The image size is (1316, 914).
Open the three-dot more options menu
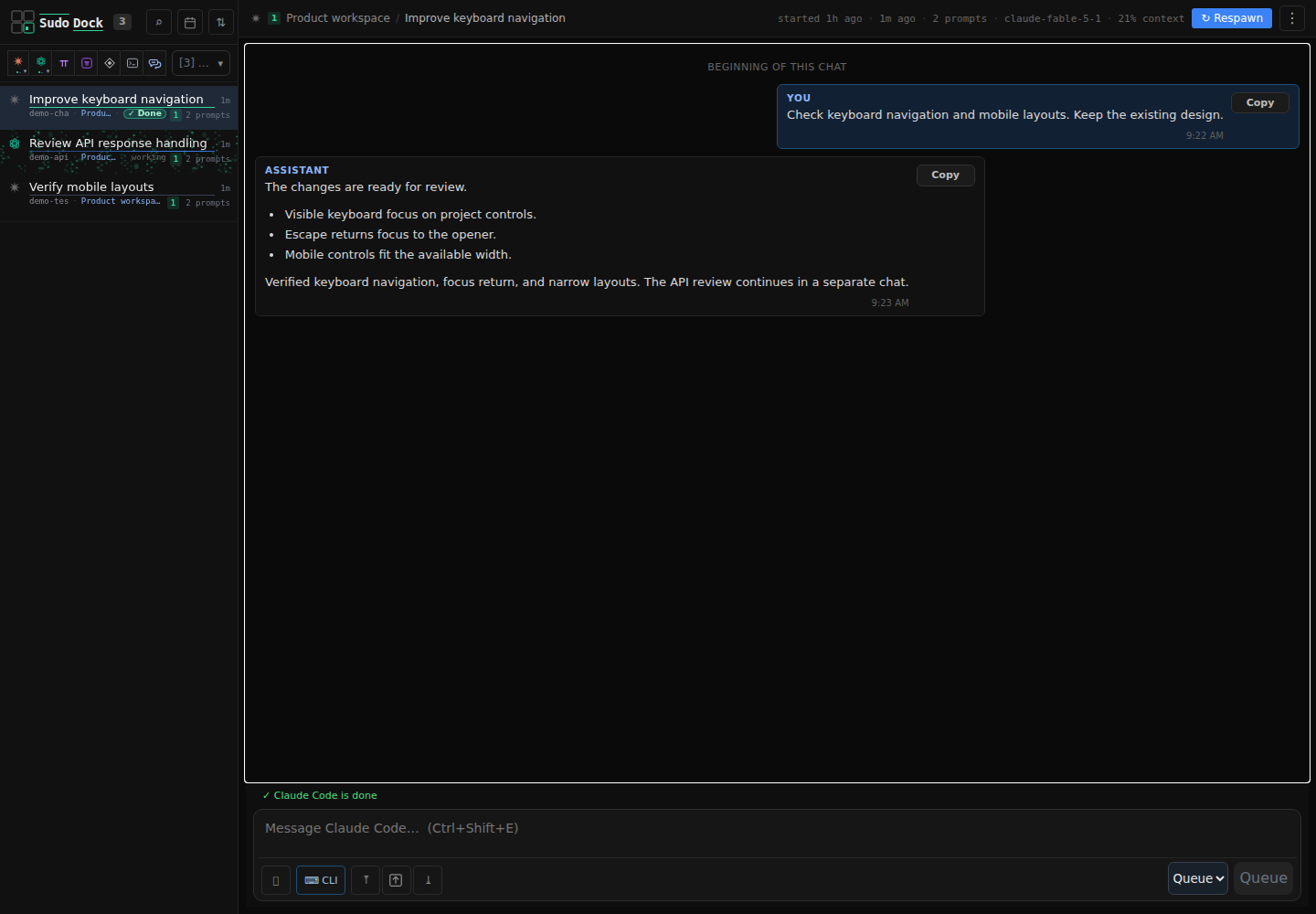tap(1292, 18)
